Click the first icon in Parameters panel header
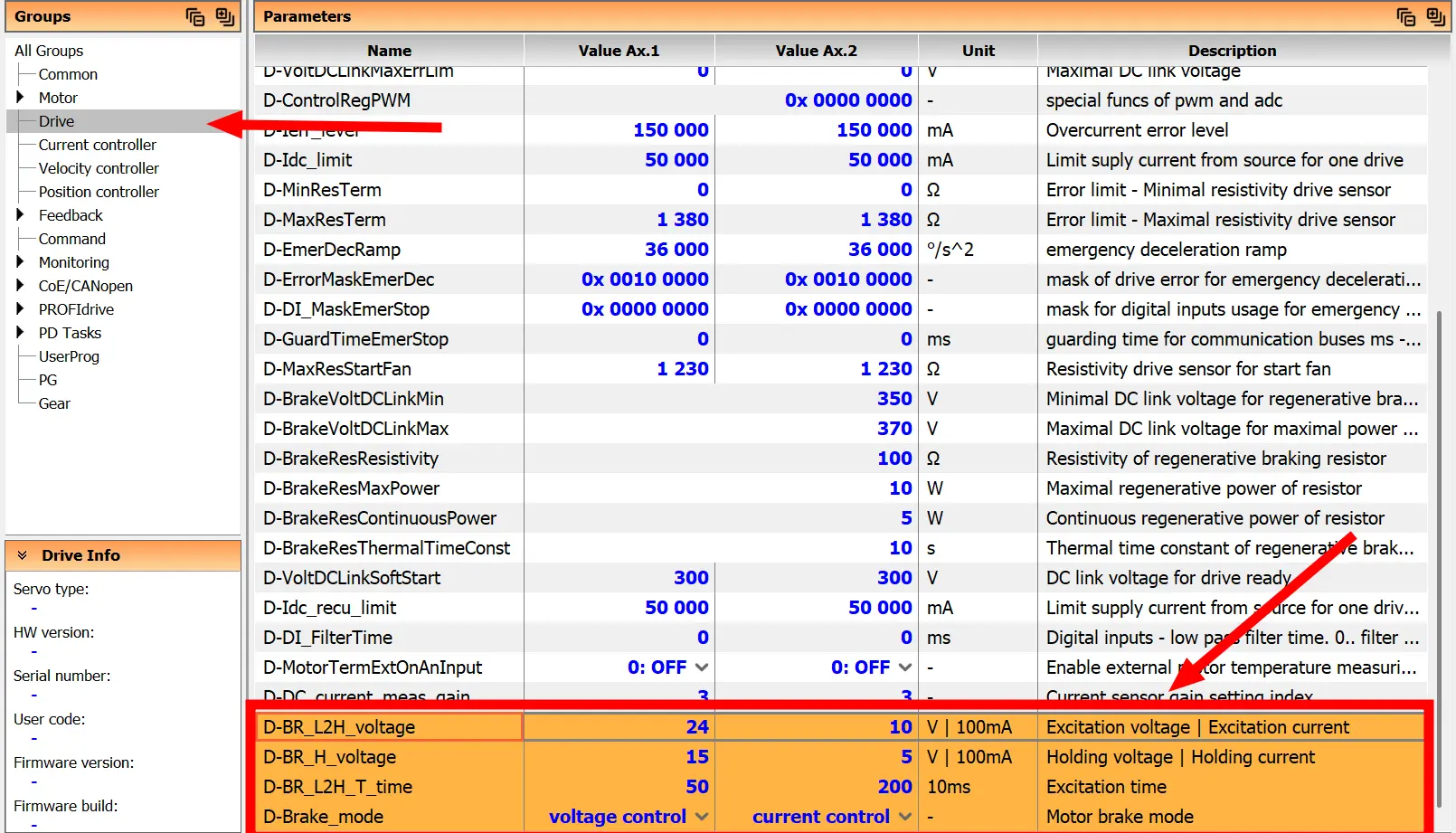This screenshot has width=1456, height=833. pos(1405,16)
